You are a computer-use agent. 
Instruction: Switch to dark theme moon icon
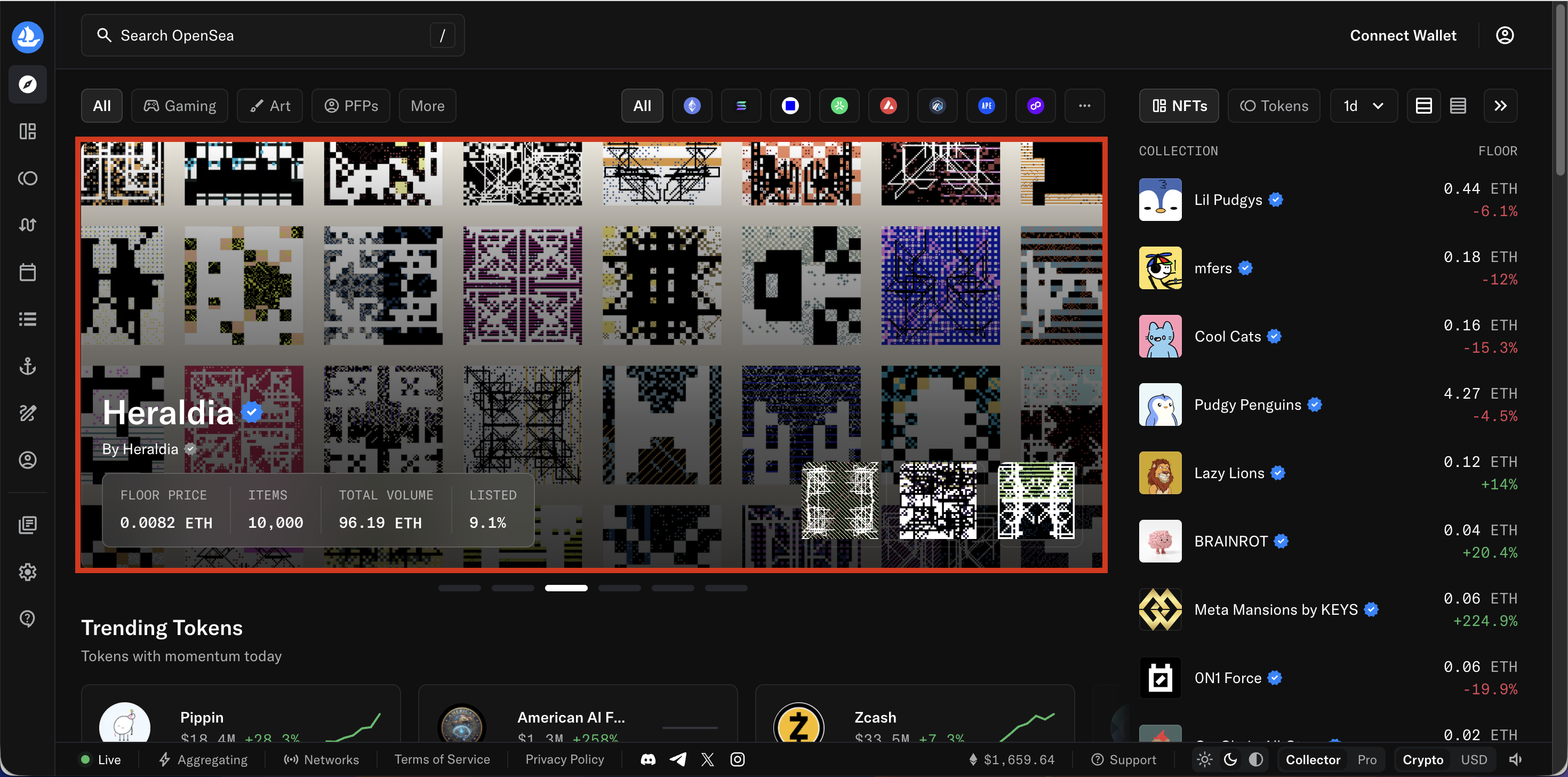pos(1230,759)
